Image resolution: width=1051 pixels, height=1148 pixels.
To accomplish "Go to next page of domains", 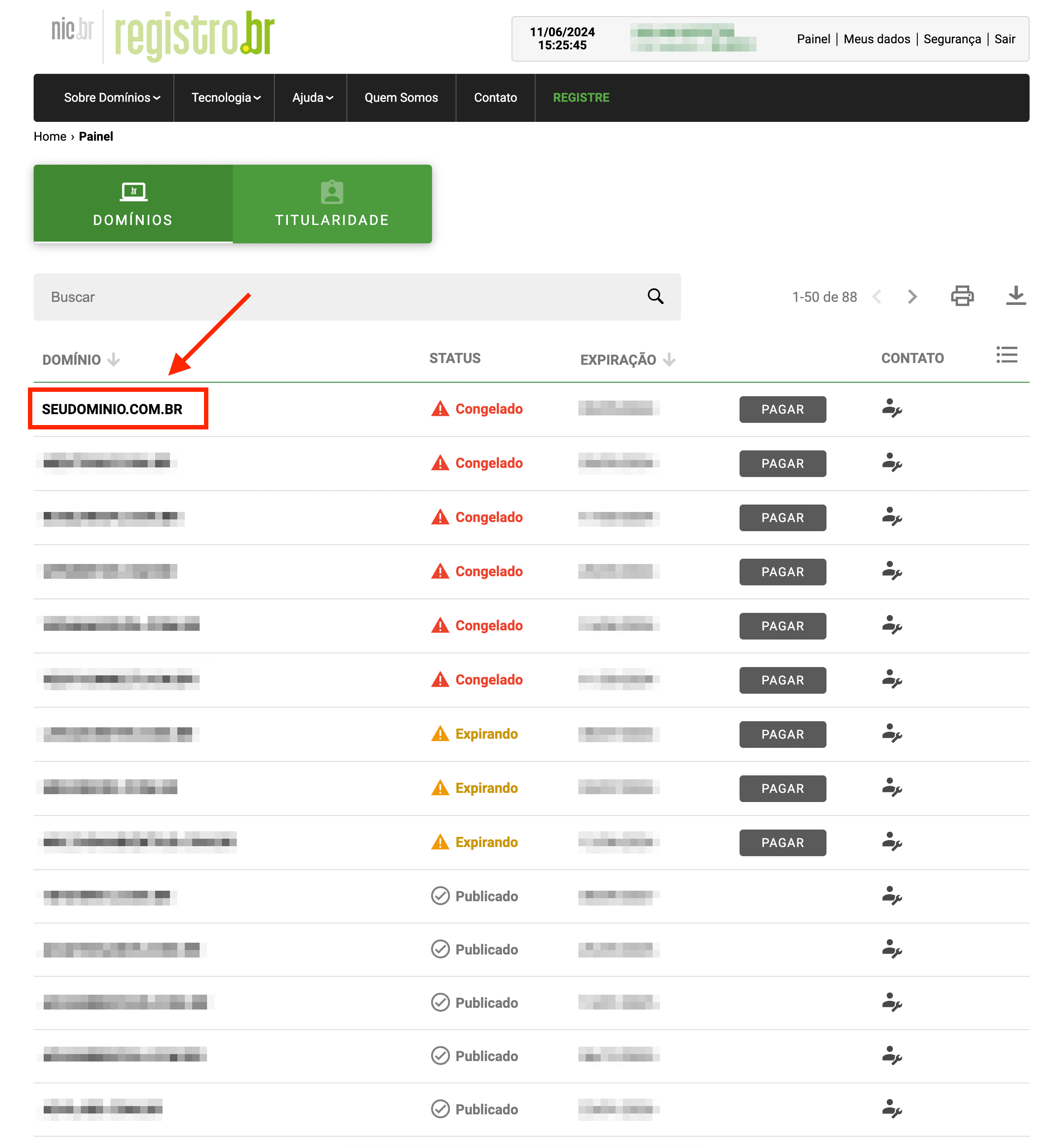I will (x=912, y=297).
